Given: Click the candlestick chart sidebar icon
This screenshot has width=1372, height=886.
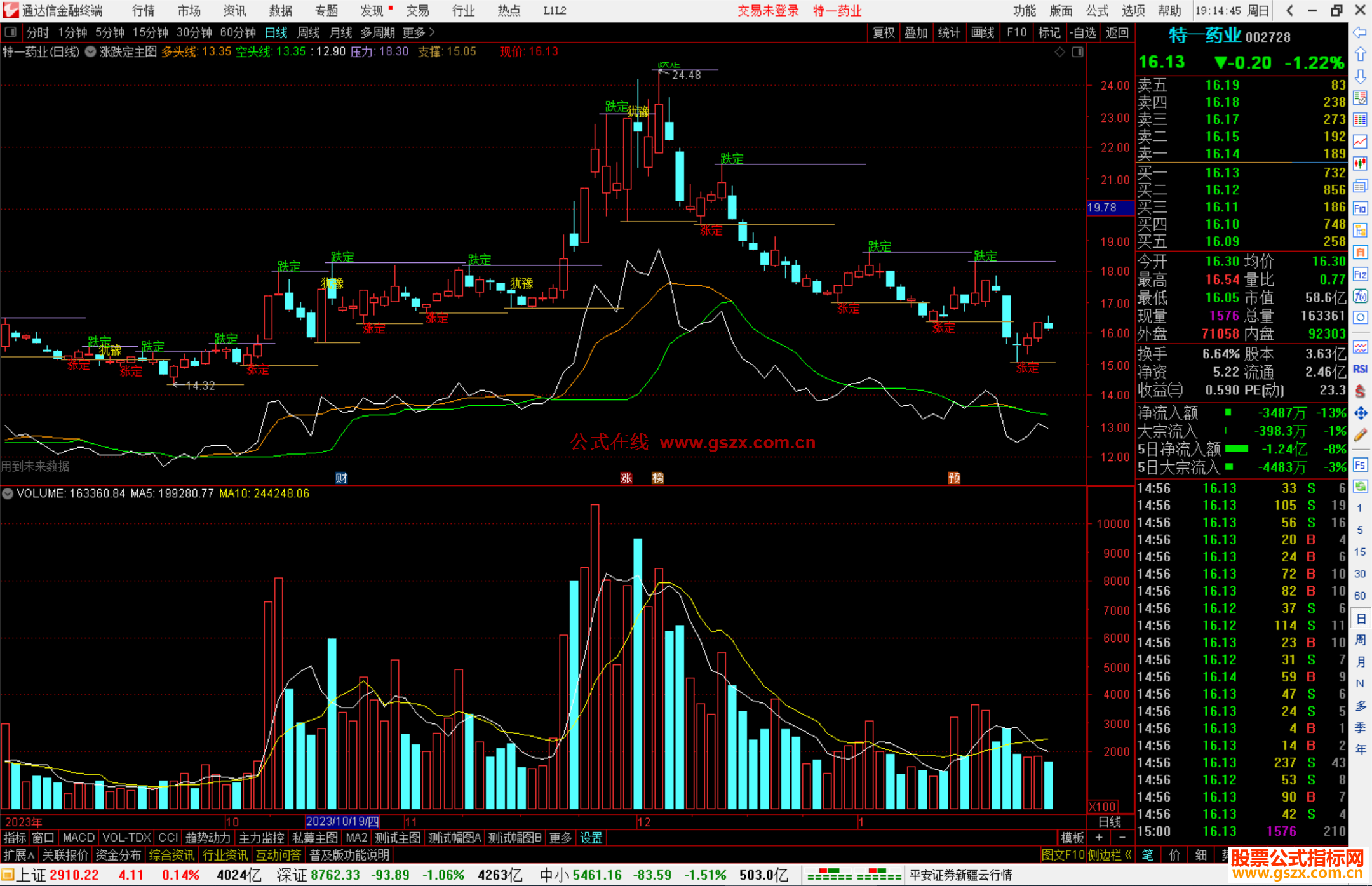Looking at the screenshot, I should coord(1360,164).
